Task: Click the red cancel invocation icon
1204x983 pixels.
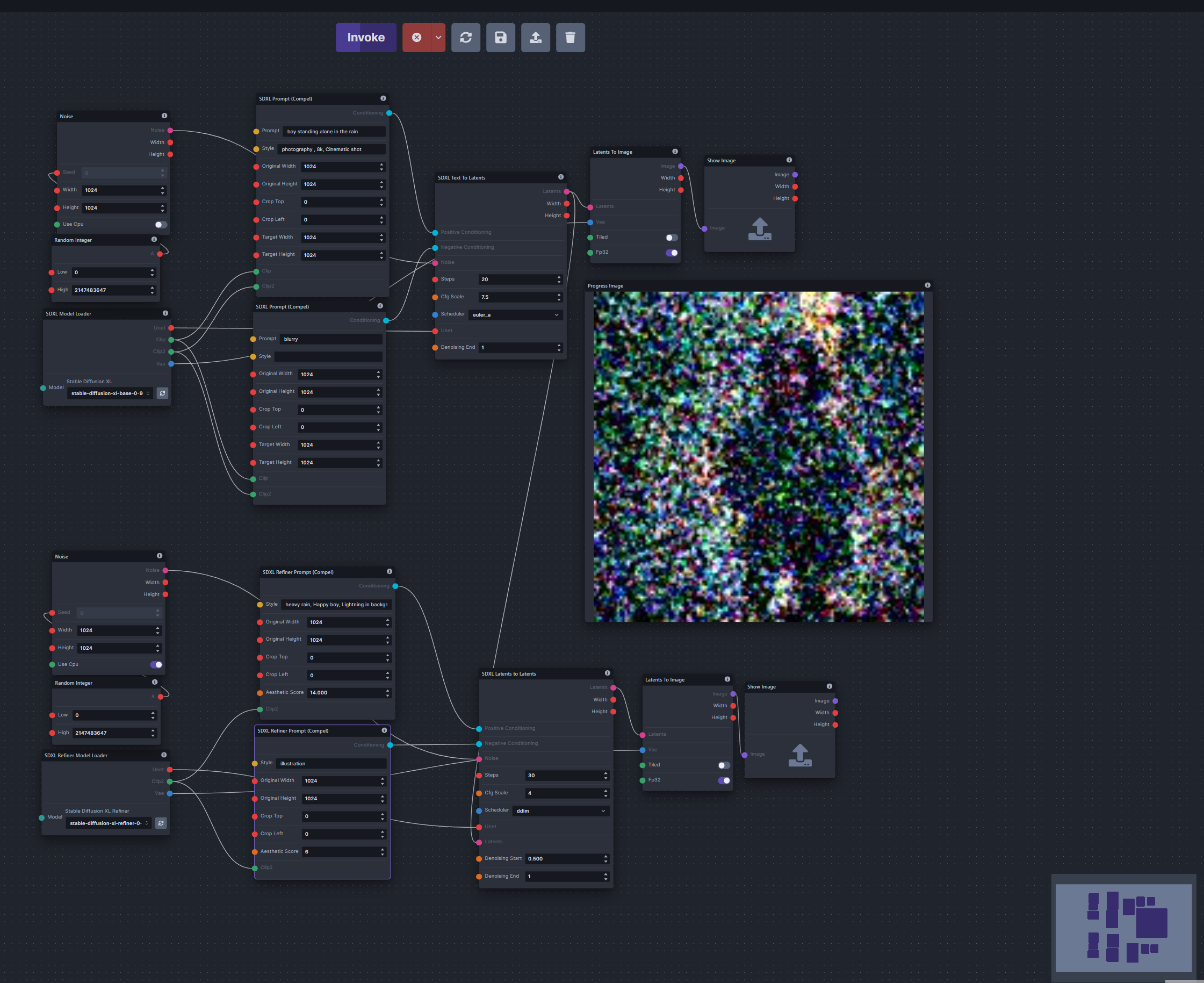Action: 416,38
